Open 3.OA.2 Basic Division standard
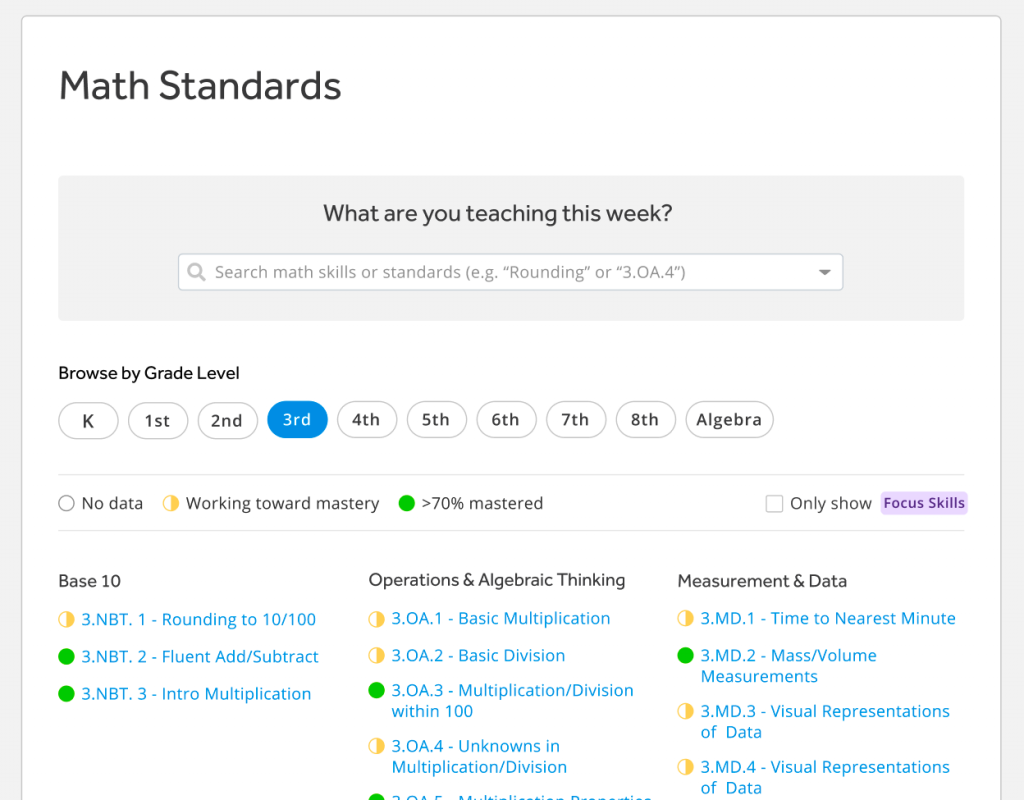1024x800 pixels. tap(478, 656)
